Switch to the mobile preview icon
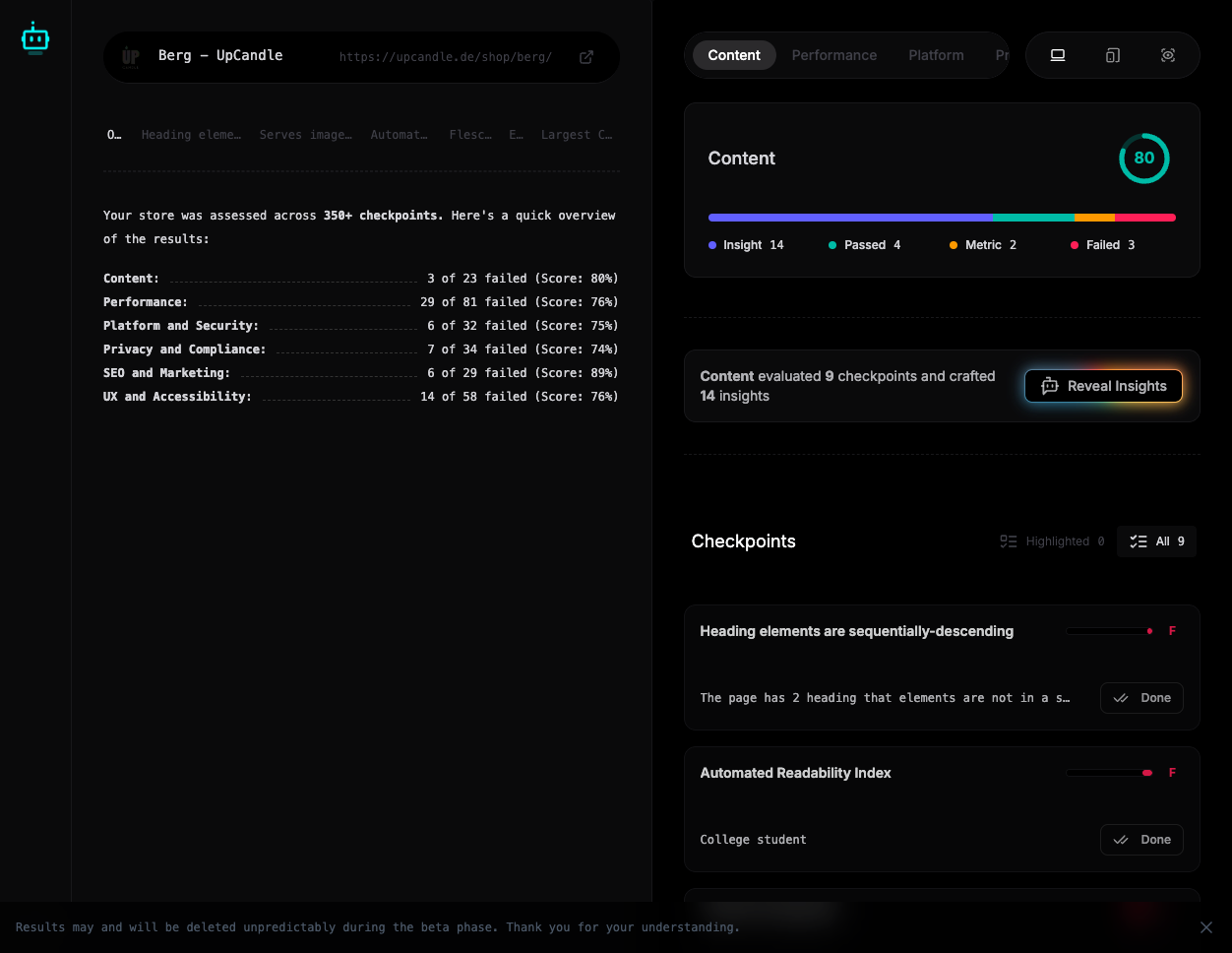1232x953 pixels. 1112,55
